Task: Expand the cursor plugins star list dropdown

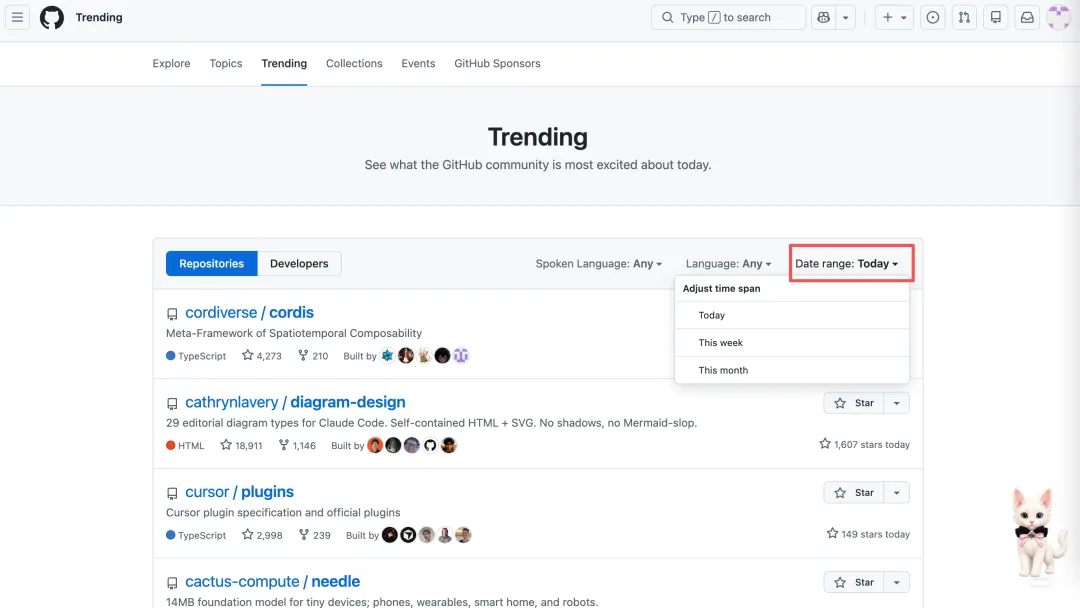Action: click(896, 492)
